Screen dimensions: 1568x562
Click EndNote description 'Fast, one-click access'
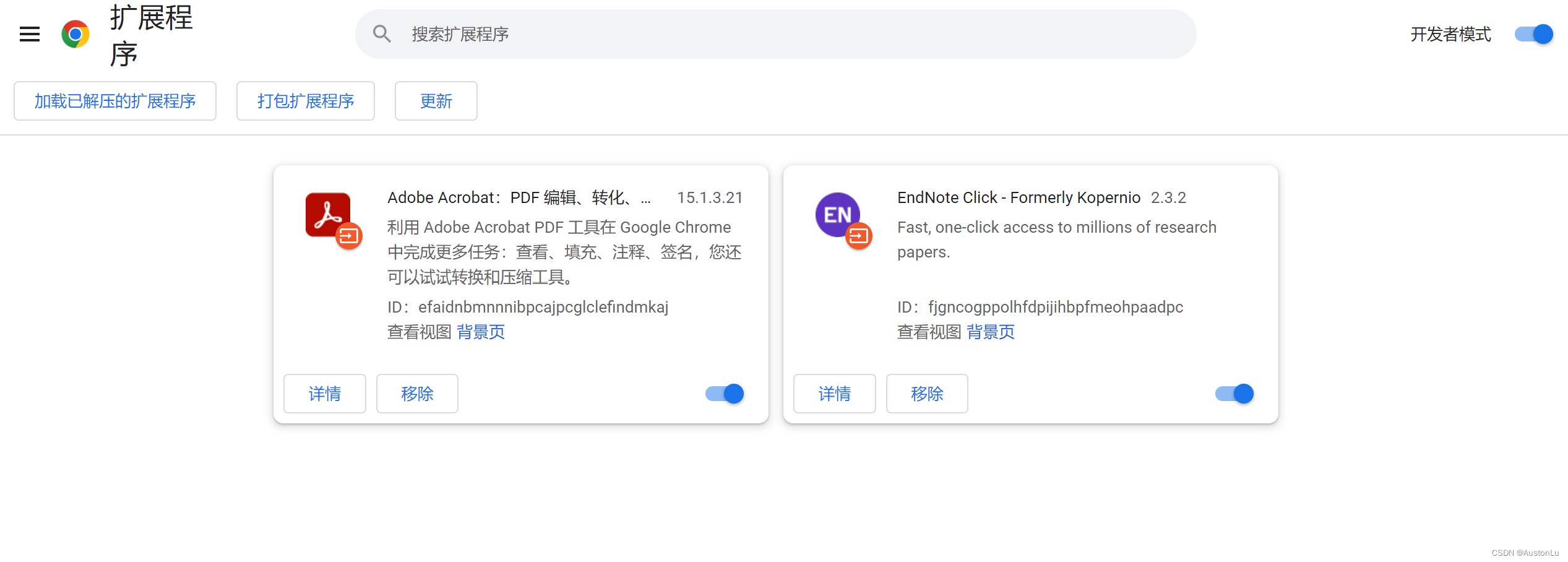pyautogui.click(x=1057, y=240)
